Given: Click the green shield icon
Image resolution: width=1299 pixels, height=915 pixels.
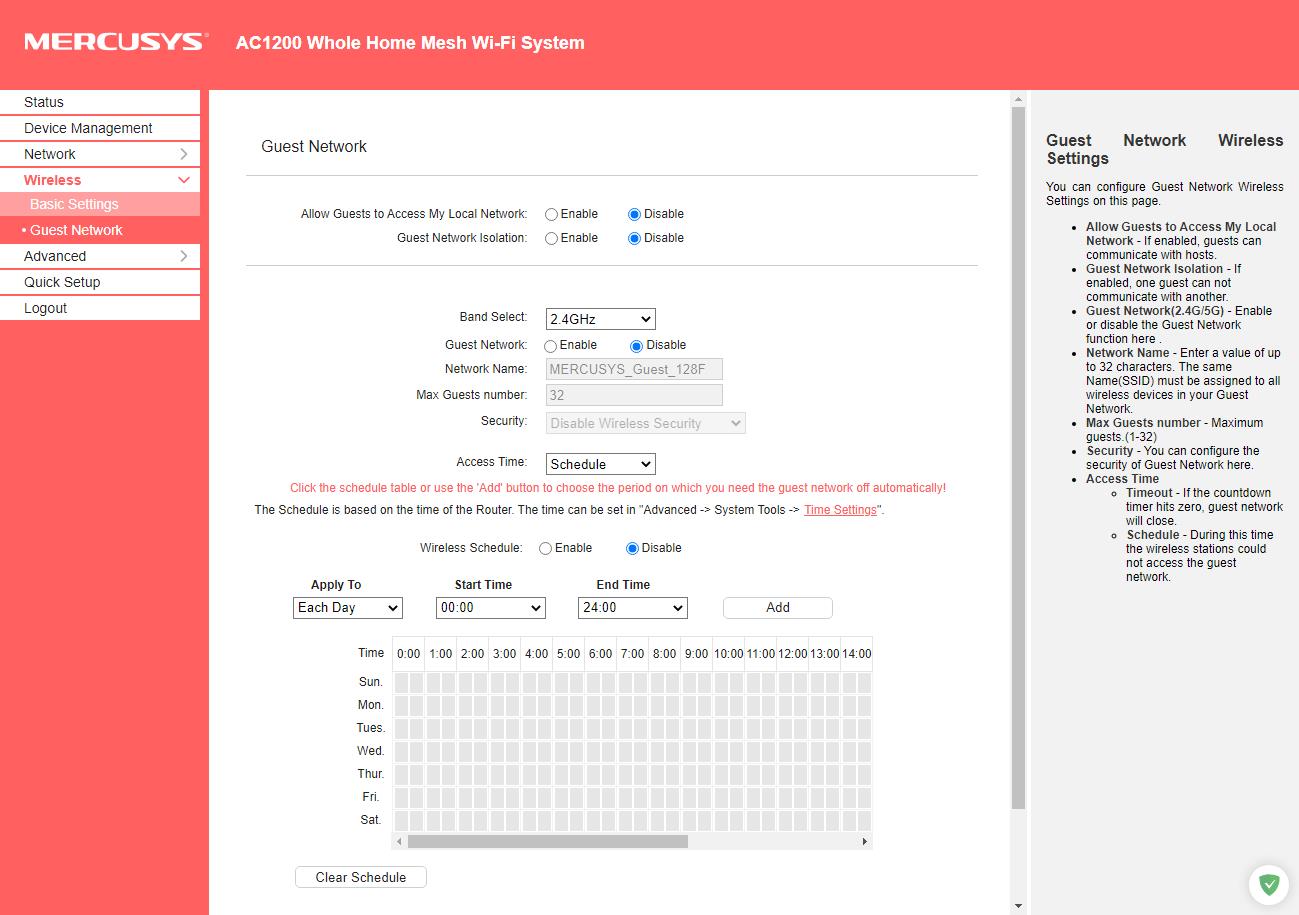Looking at the screenshot, I should (1268, 884).
